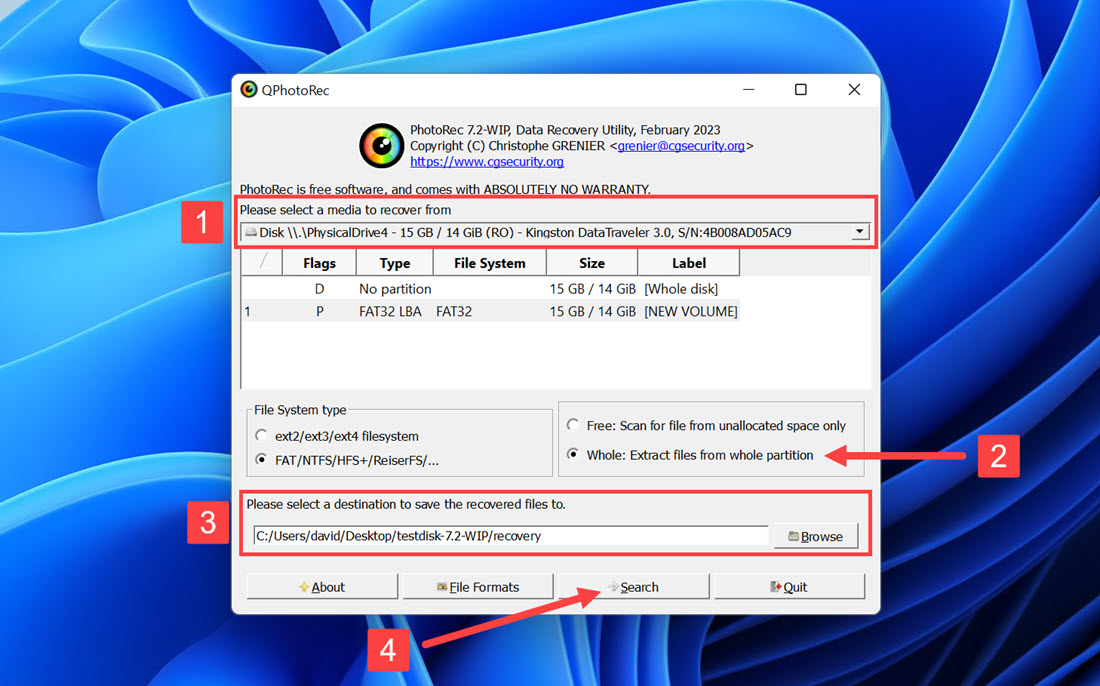The height and width of the screenshot is (686, 1100).
Task: Select ext2/ext3/ext4 filesystem radio button
Action: (x=261, y=436)
